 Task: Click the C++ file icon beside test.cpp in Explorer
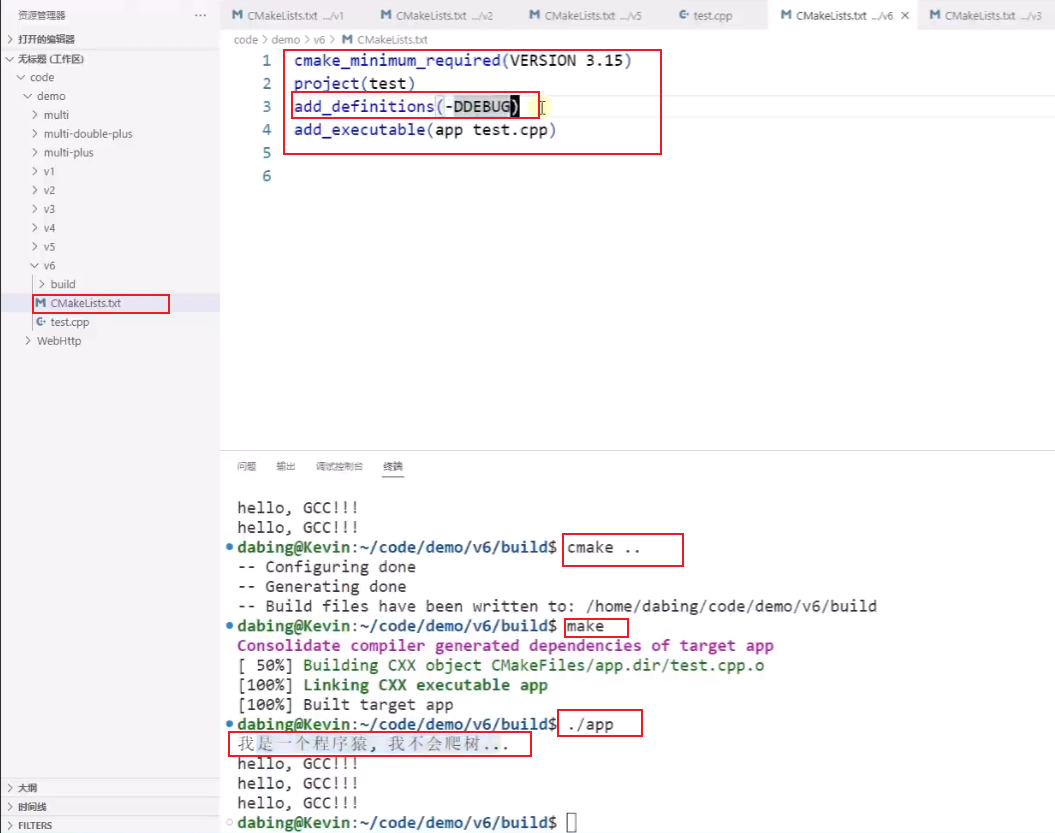pyautogui.click(x=41, y=322)
